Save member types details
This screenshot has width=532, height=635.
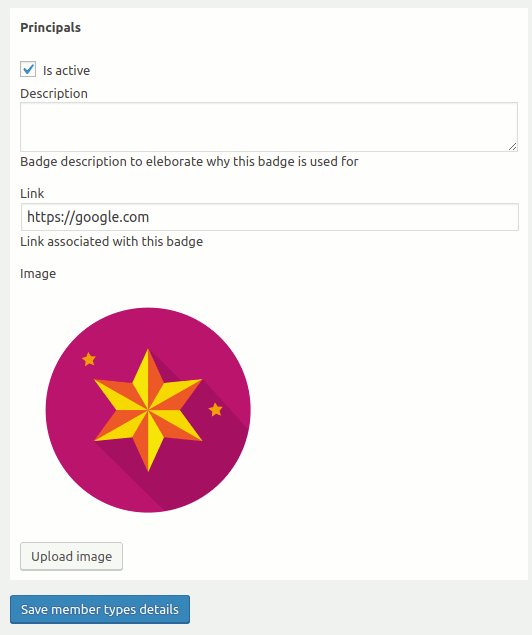(100, 609)
